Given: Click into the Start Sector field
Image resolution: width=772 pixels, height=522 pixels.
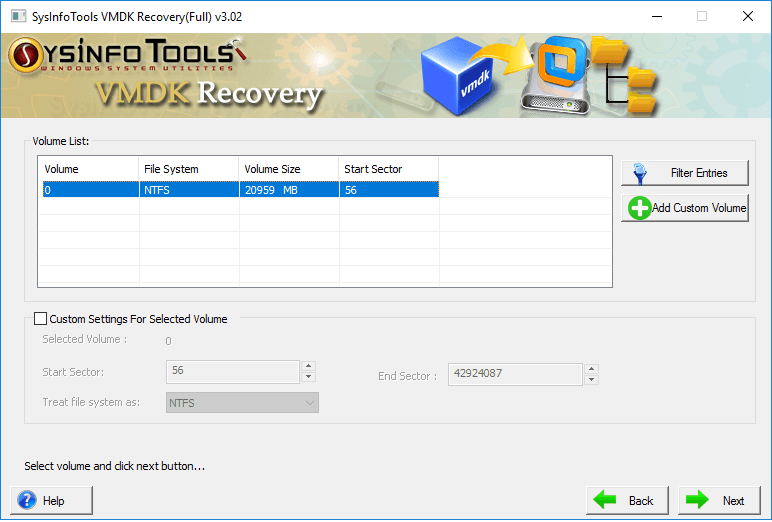Looking at the screenshot, I should (x=232, y=371).
